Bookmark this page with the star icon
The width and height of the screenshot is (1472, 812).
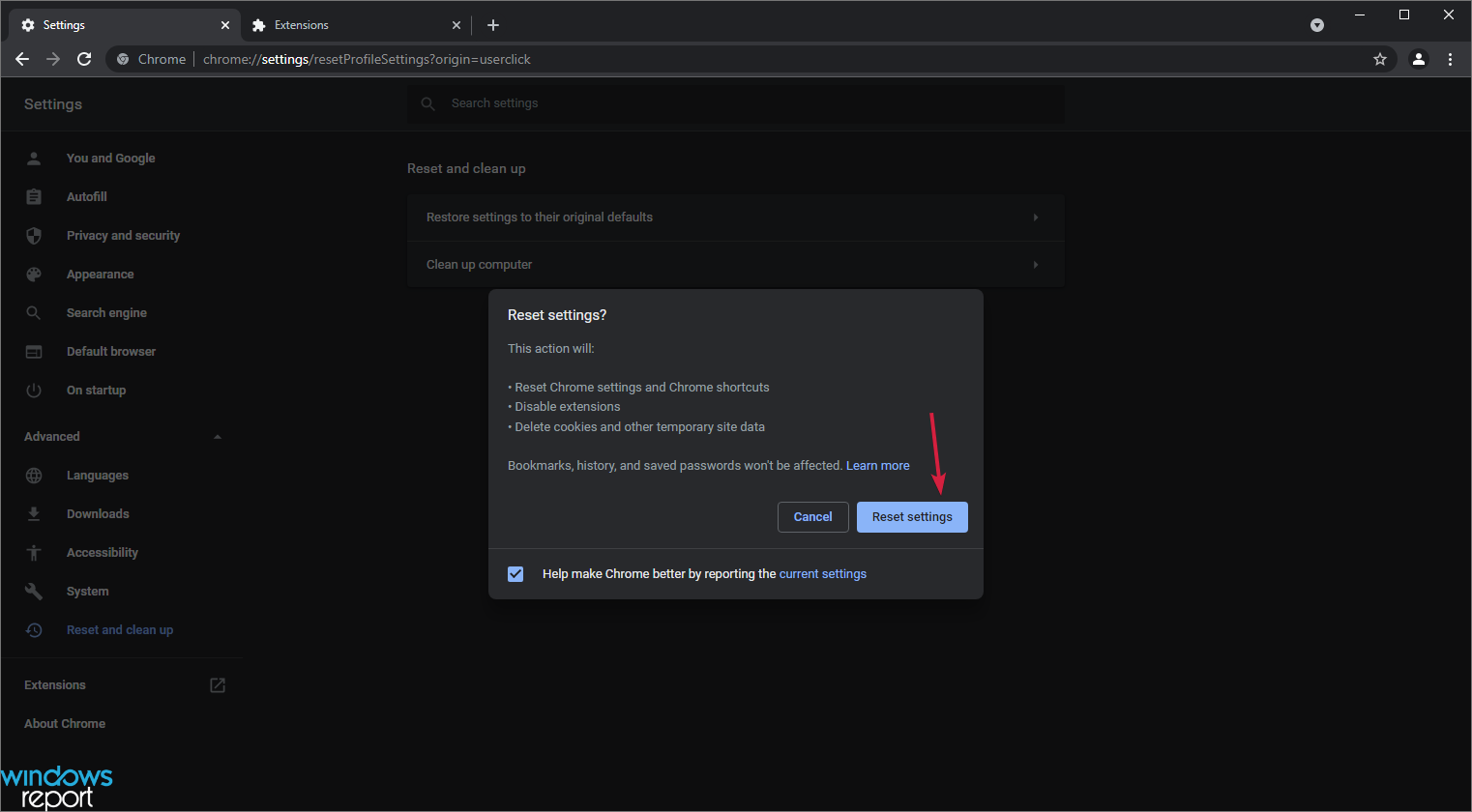[1380, 59]
